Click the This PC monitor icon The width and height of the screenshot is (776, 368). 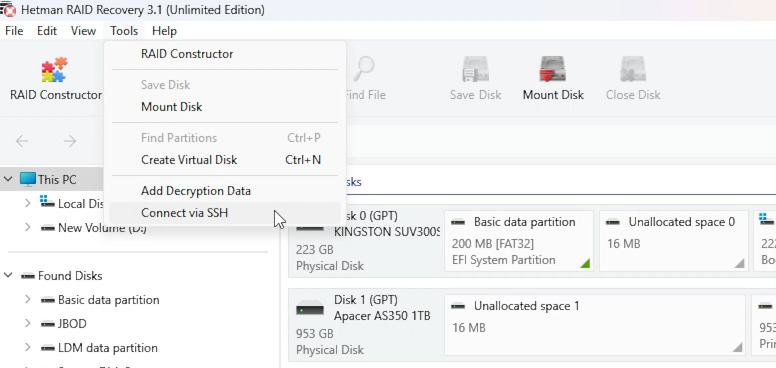(28, 179)
